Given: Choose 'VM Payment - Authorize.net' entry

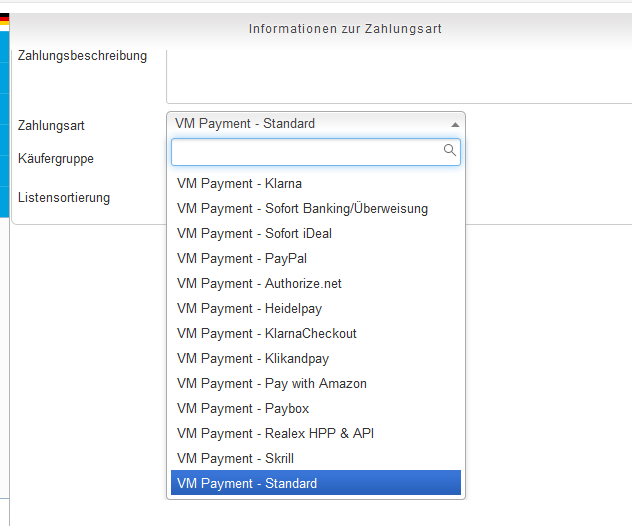Looking at the screenshot, I should 259,284.
